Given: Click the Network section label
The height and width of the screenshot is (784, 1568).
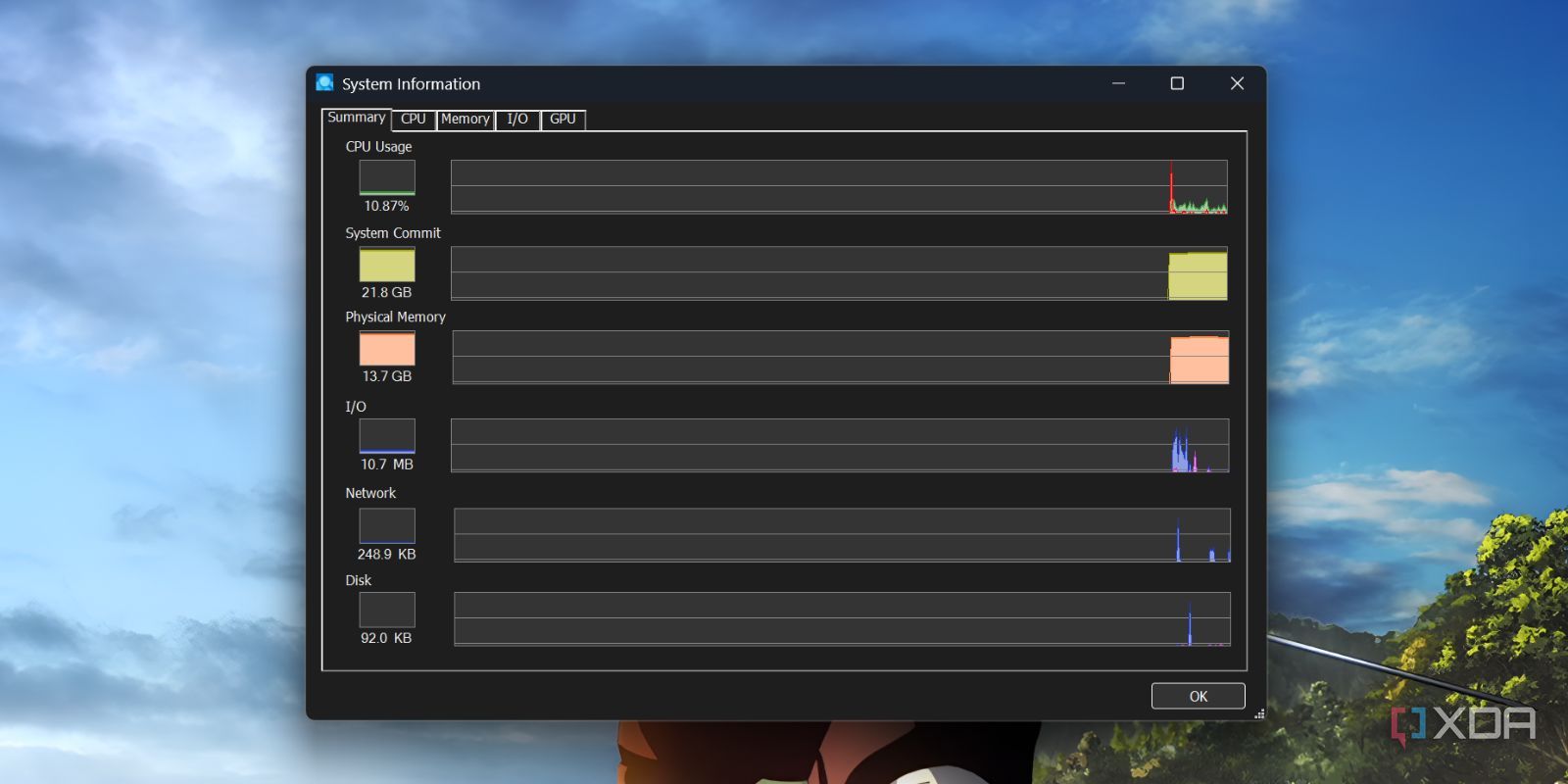Looking at the screenshot, I should (x=370, y=493).
